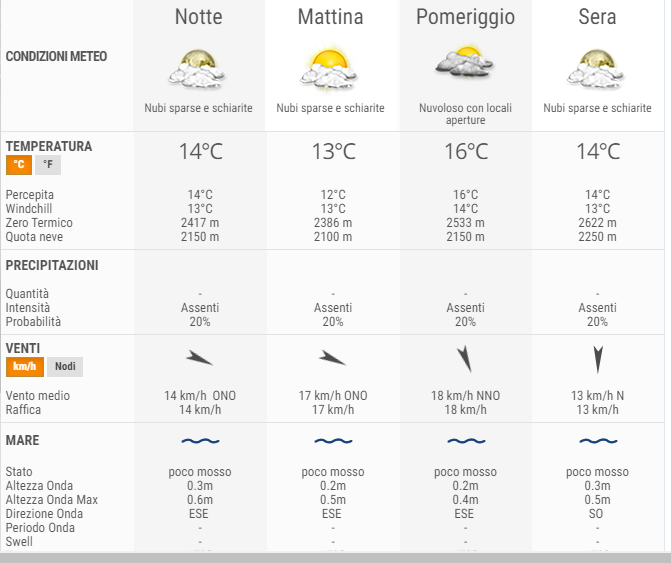Click the Pomeriggio dark clouds weather icon

coord(465,62)
